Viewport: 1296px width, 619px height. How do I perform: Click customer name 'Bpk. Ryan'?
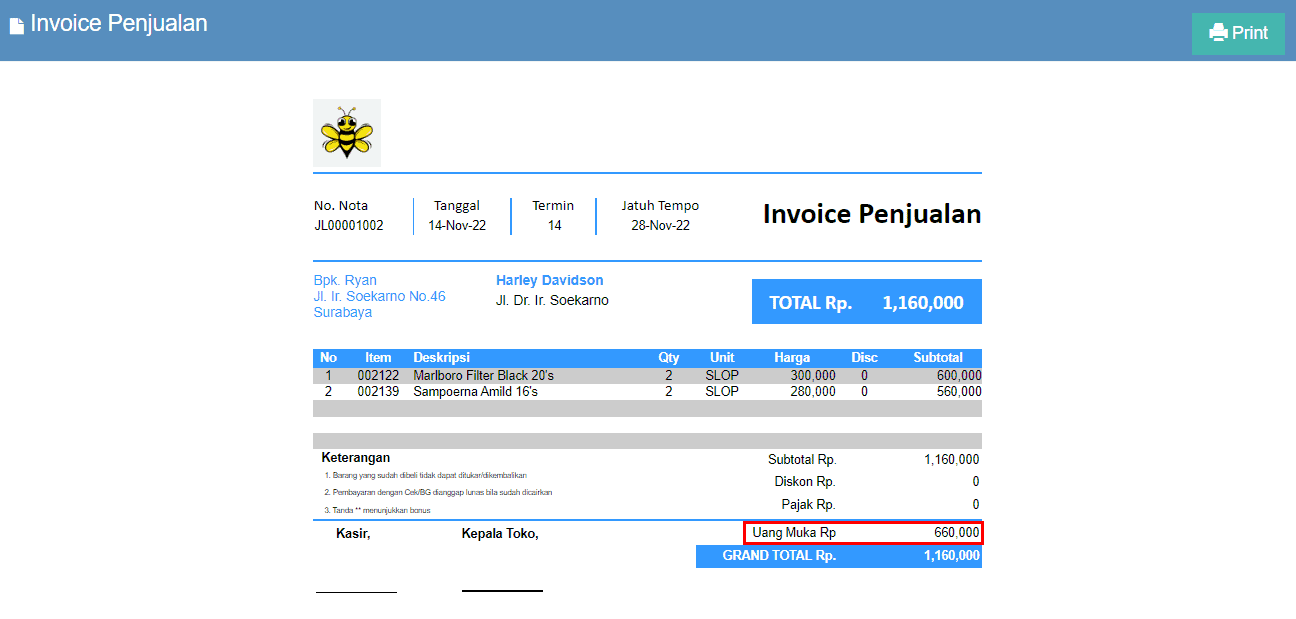[345, 280]
